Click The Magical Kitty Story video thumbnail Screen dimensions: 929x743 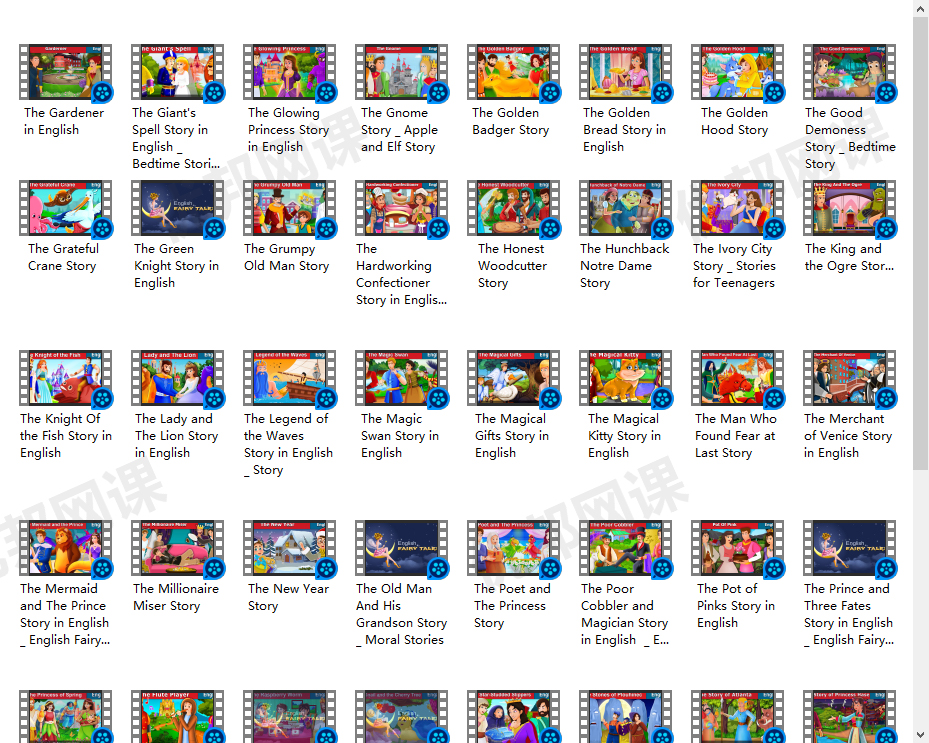coord(625,378)
